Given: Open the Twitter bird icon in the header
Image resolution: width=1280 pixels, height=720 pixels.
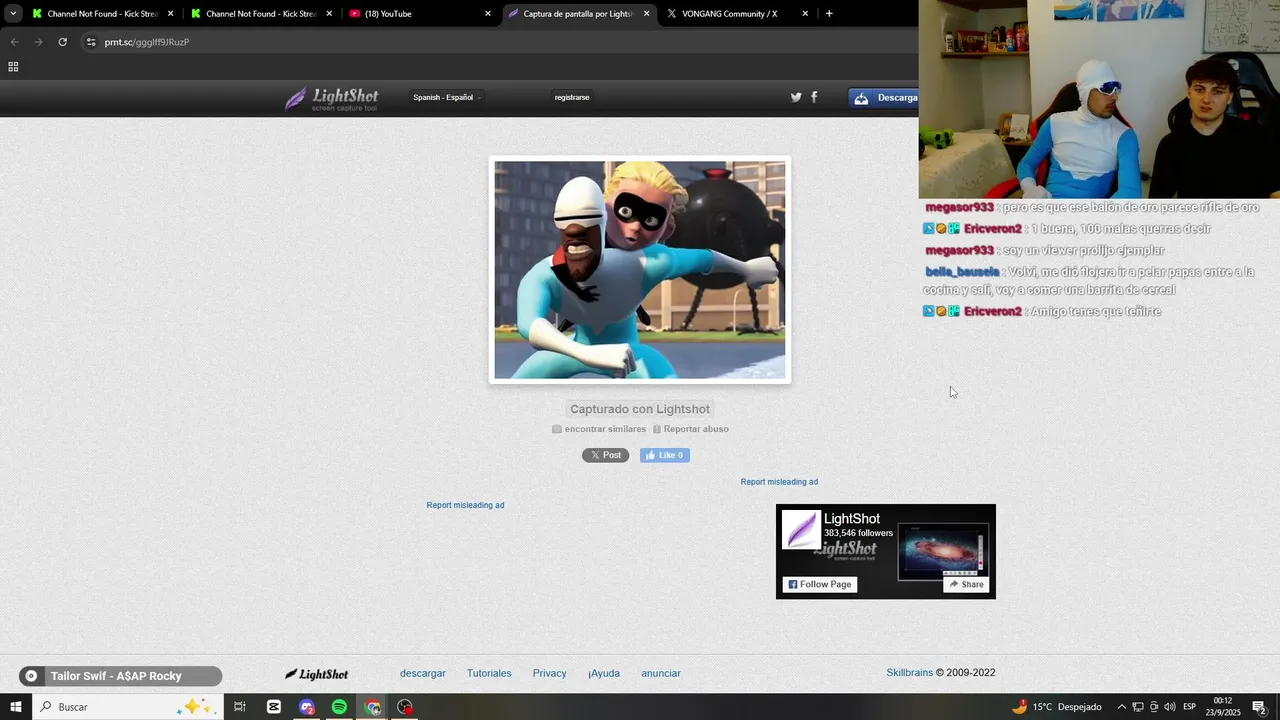Looking at the screenshot, I should click(x=796, y=97).
